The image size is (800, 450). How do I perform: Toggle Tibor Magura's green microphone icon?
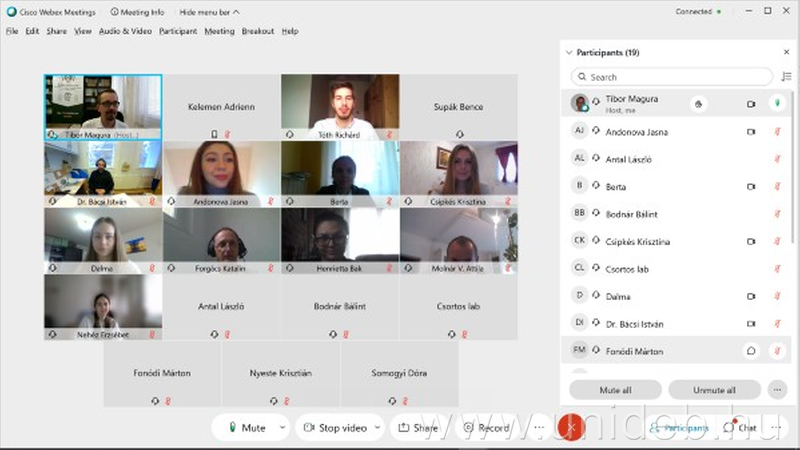tap(777, 104)
